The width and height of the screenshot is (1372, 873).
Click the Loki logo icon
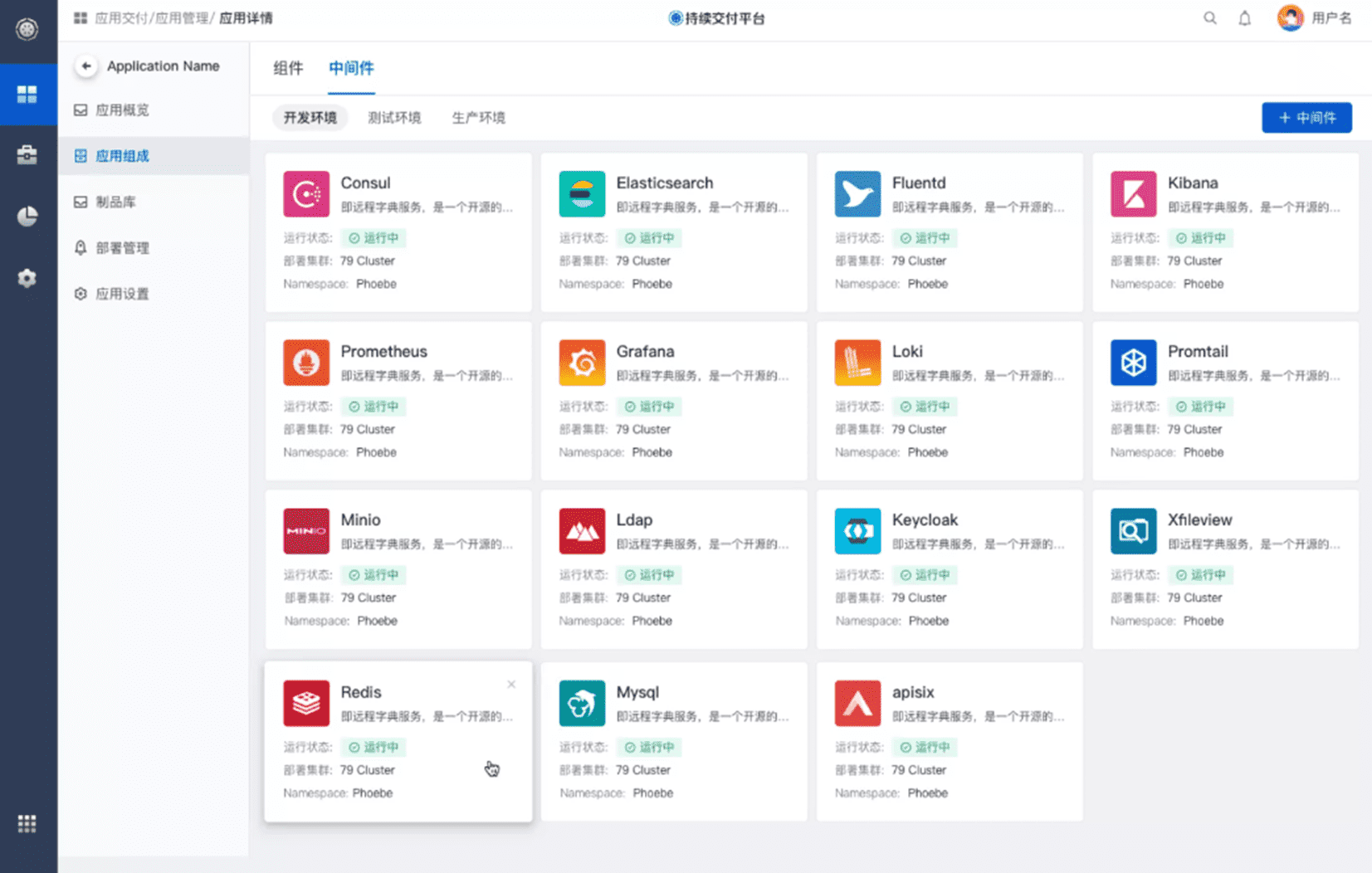tap(857, 363)
